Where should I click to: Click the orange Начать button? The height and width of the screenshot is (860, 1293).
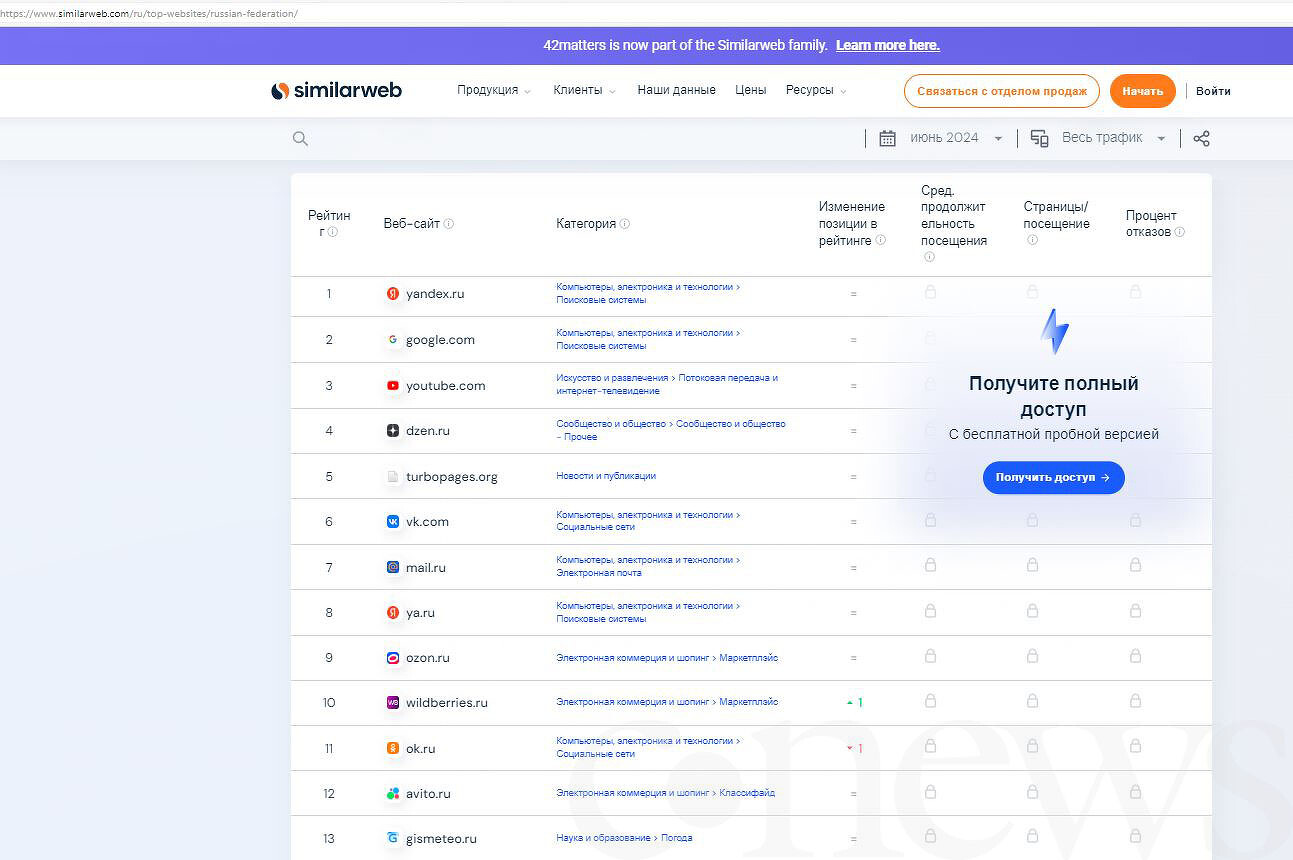point(1143,91)
